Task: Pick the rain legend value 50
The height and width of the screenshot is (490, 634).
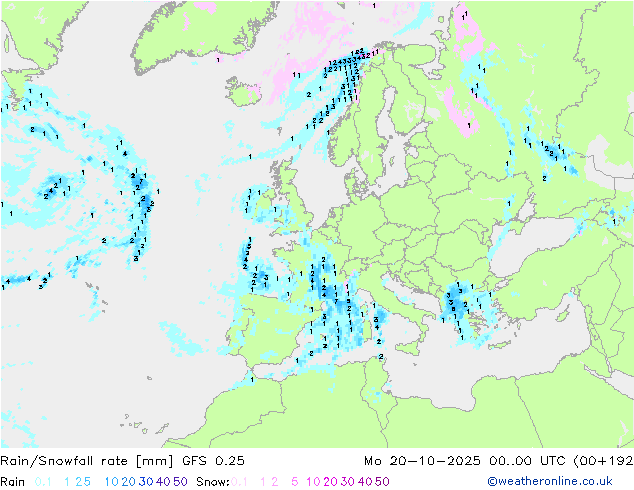Action: tap(180, 482)
